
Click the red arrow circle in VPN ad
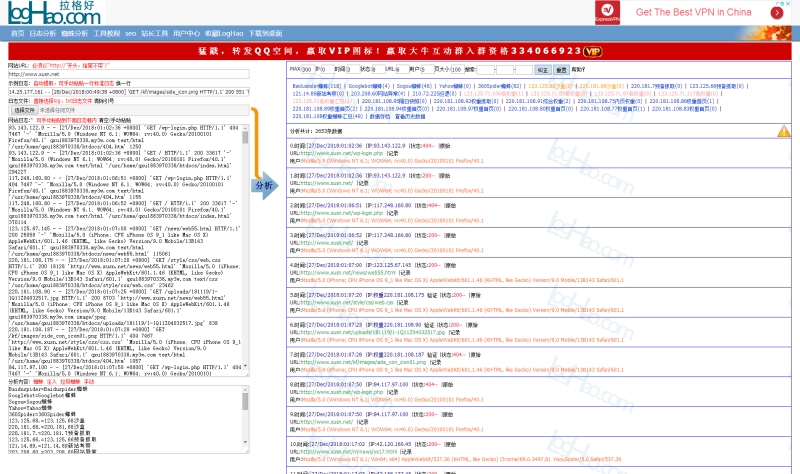tap(777, 13)
